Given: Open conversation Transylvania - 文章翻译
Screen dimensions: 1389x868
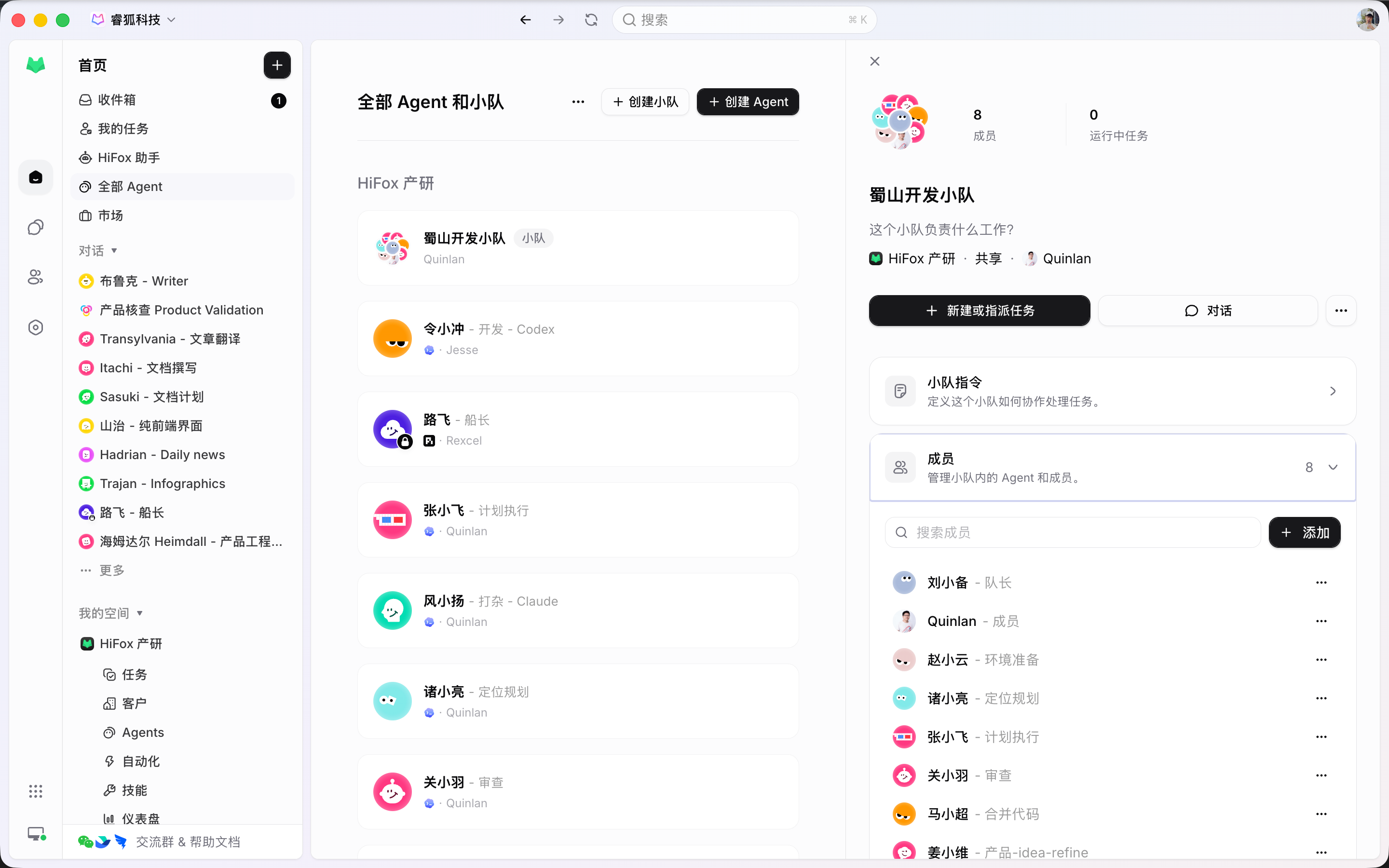Looking at the screenshot, I should coord(182,339).
